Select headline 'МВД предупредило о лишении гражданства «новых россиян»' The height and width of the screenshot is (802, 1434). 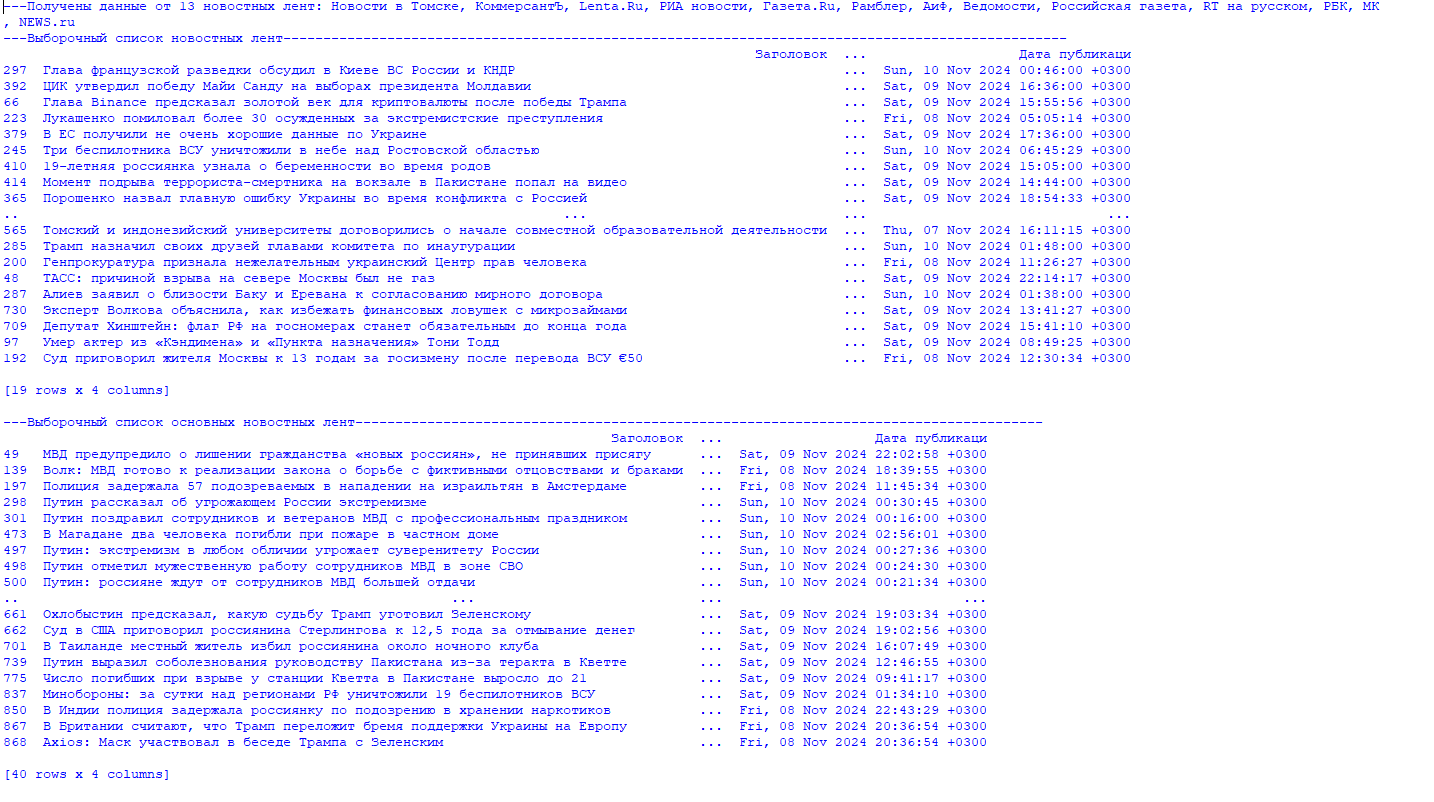click(347, 454)
